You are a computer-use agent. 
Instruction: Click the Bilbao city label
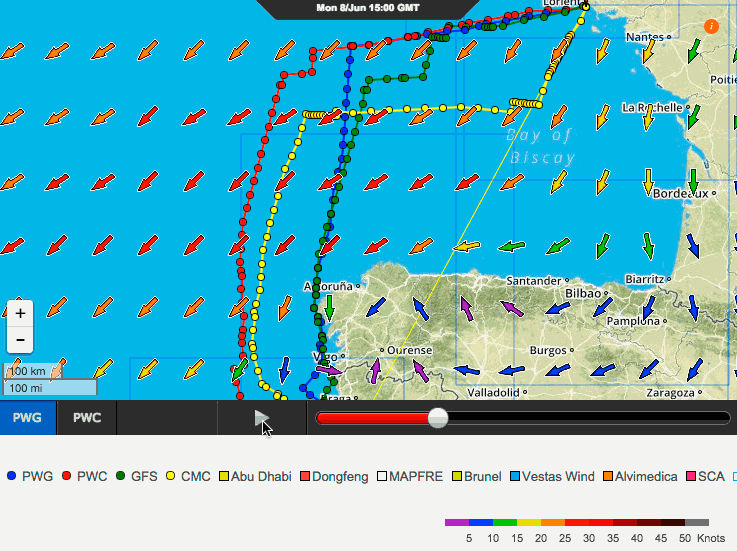click(x=583, y=293)
